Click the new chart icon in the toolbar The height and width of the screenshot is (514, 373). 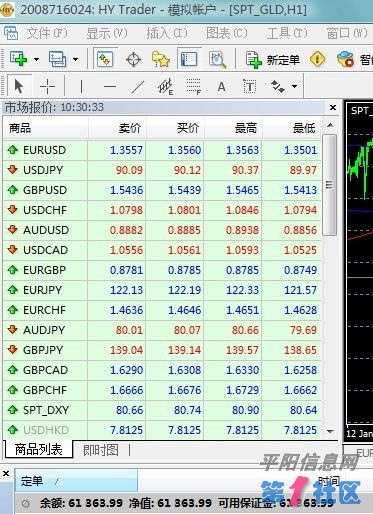[18, 59]
